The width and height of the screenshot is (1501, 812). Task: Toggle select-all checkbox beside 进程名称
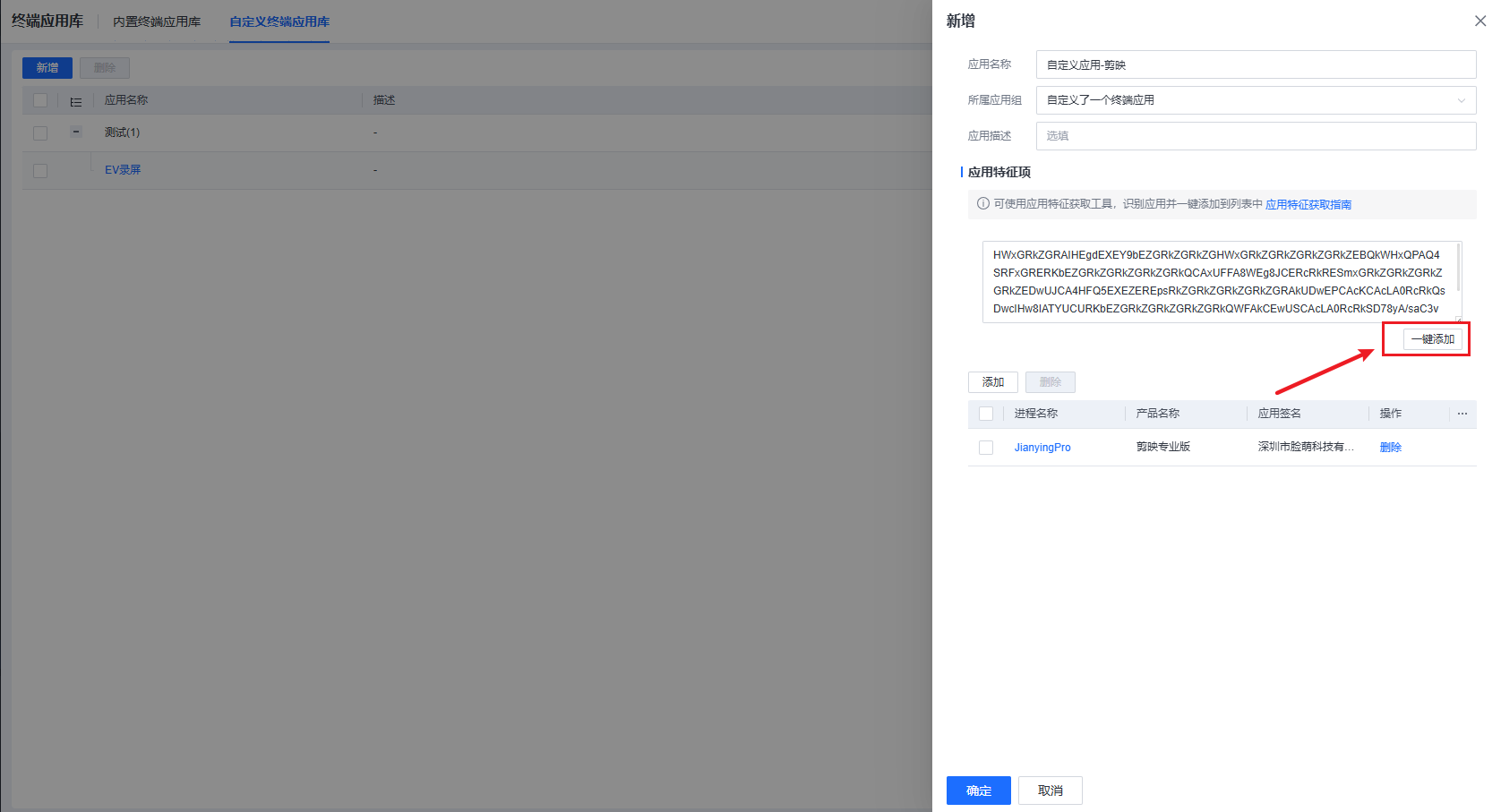[x=986, y=414]
